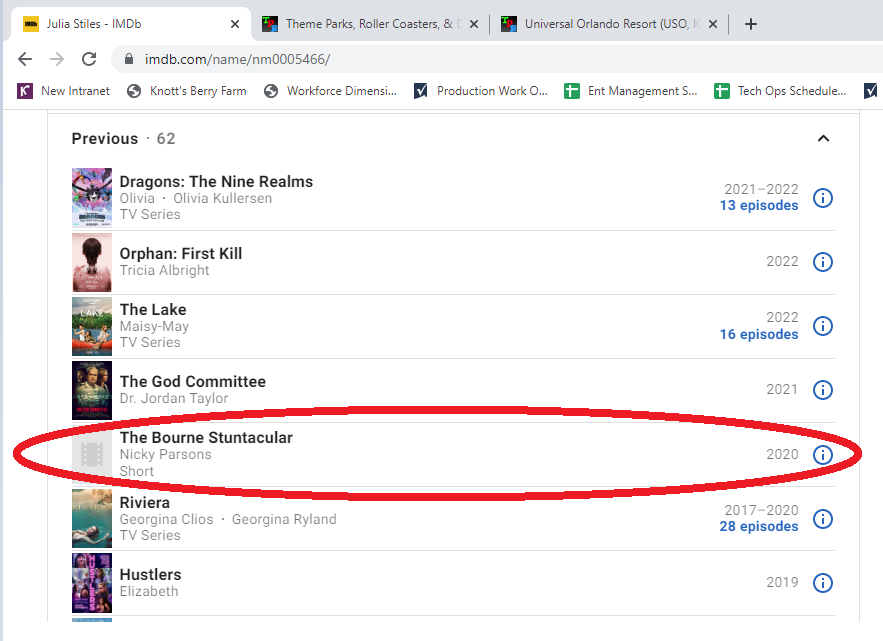Open The Bourne Stuntacular title link
Viewport: 883px width, 641px height.
click(x=206, y=438)
